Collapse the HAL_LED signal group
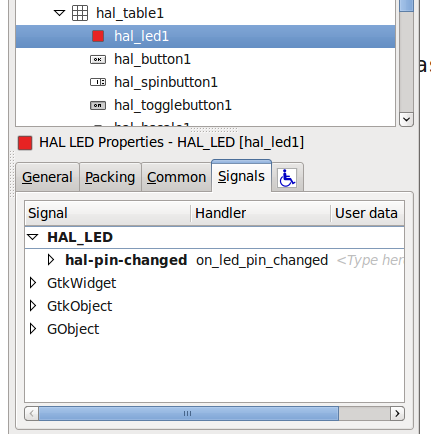431x434 pixels. coord(33,237)
